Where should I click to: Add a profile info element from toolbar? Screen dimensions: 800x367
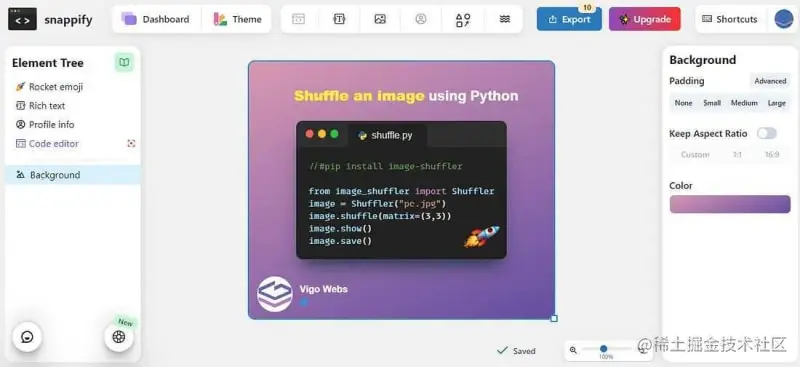[421, 19]
